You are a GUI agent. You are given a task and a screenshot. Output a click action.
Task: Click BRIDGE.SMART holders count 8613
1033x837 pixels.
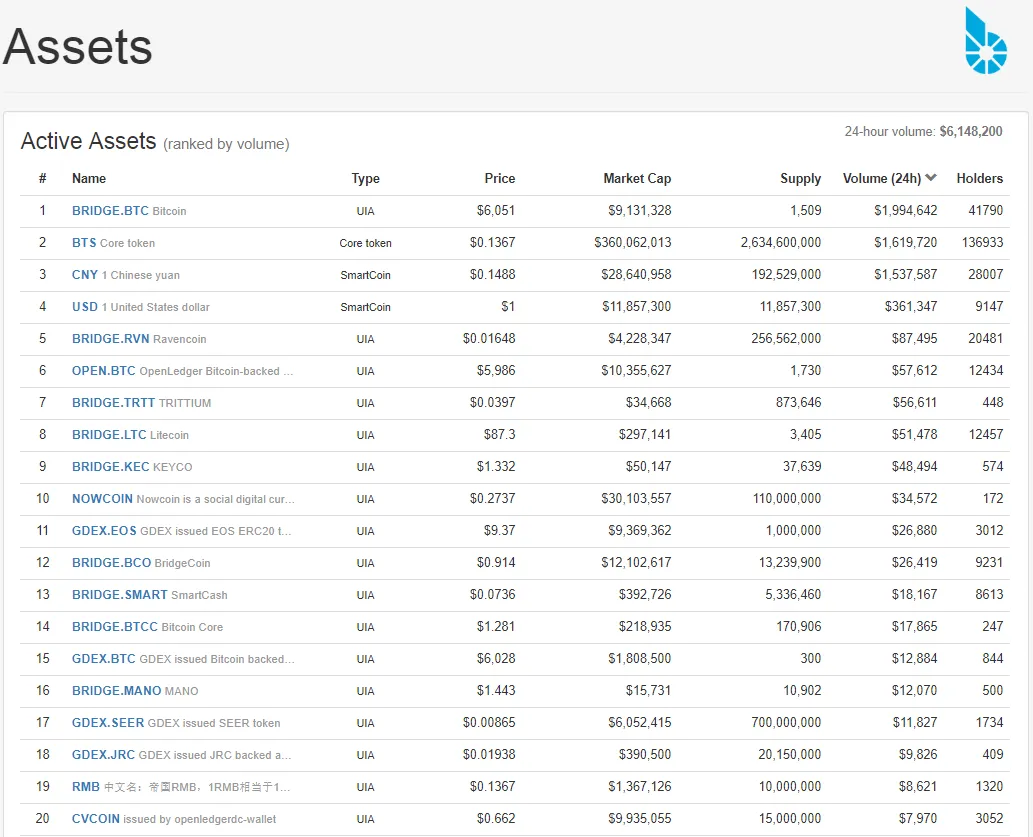pos(989,594)
